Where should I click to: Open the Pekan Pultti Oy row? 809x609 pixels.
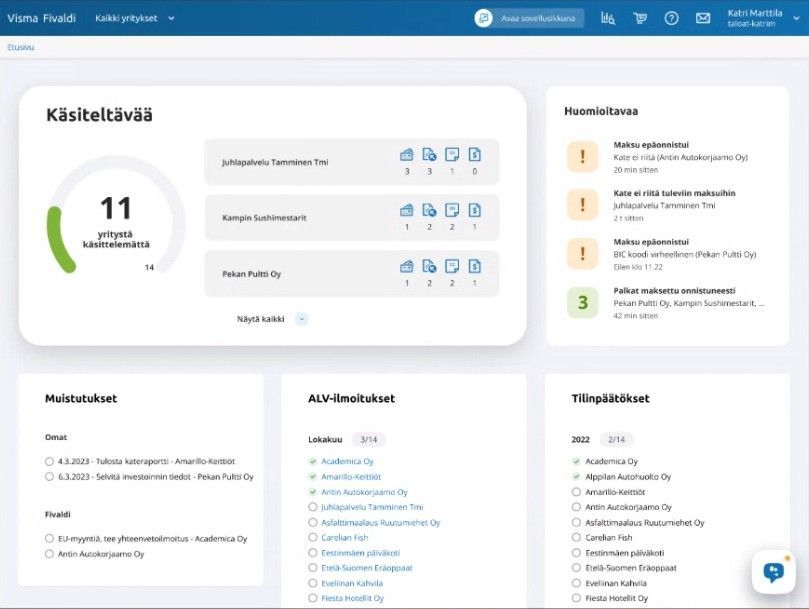click(x=352, y=274)
